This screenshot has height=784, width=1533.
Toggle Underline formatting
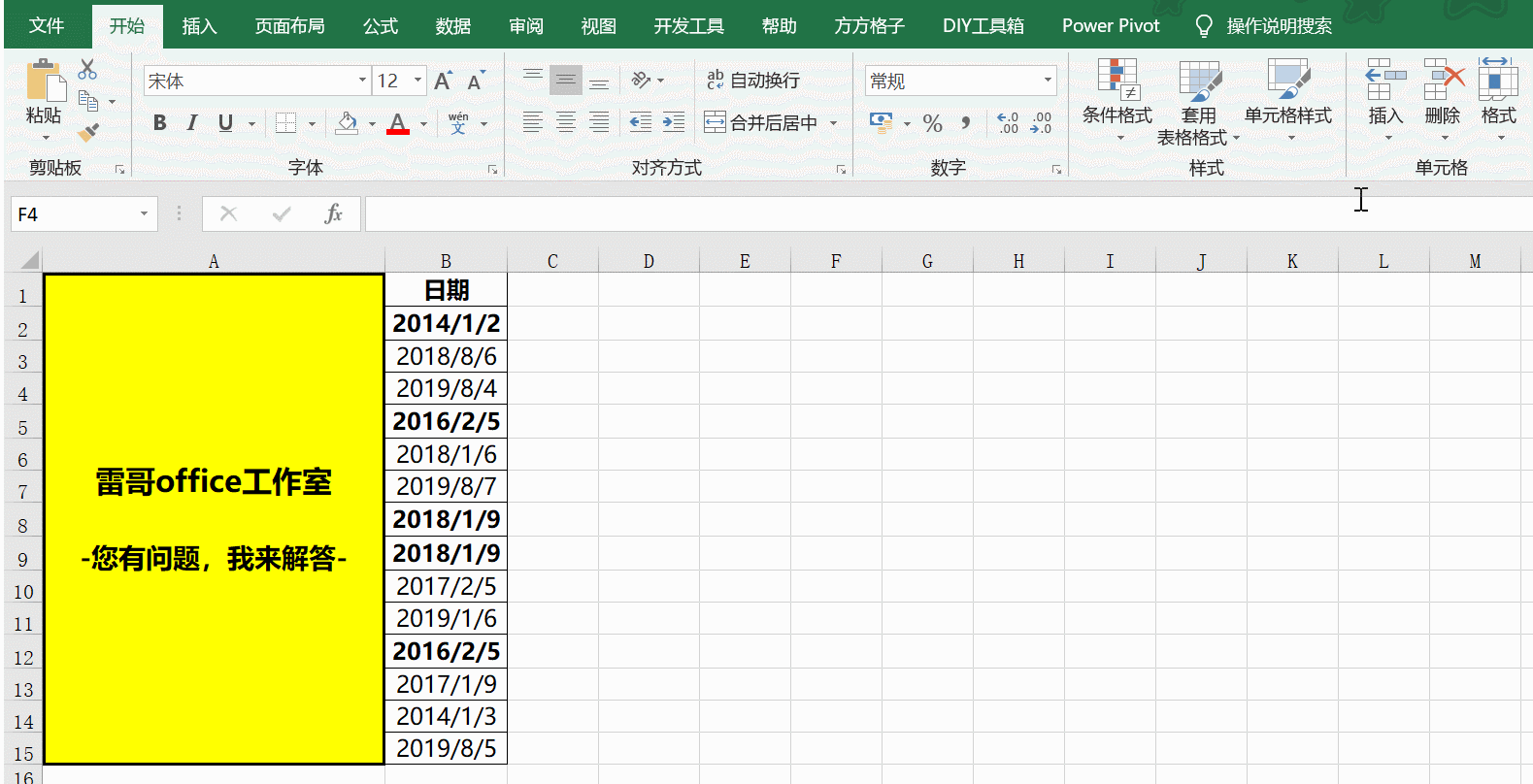pyautogui.click(x=225, y=123)
